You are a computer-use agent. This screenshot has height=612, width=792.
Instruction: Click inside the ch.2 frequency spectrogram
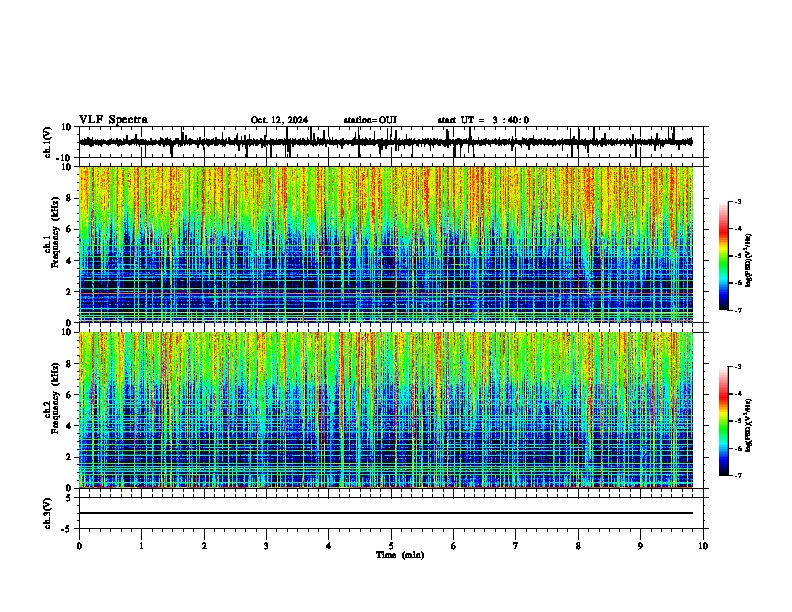point(386,410)
